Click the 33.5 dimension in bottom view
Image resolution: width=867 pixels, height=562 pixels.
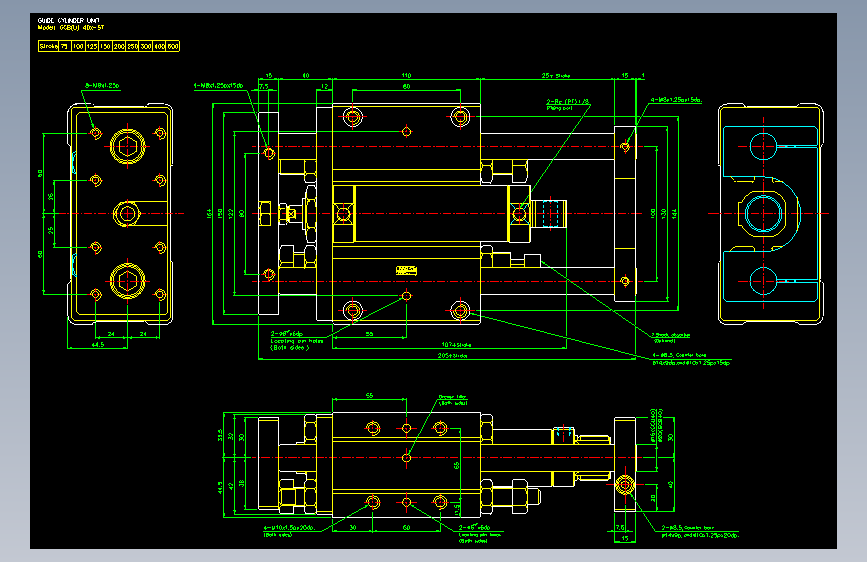pos(220,435)
